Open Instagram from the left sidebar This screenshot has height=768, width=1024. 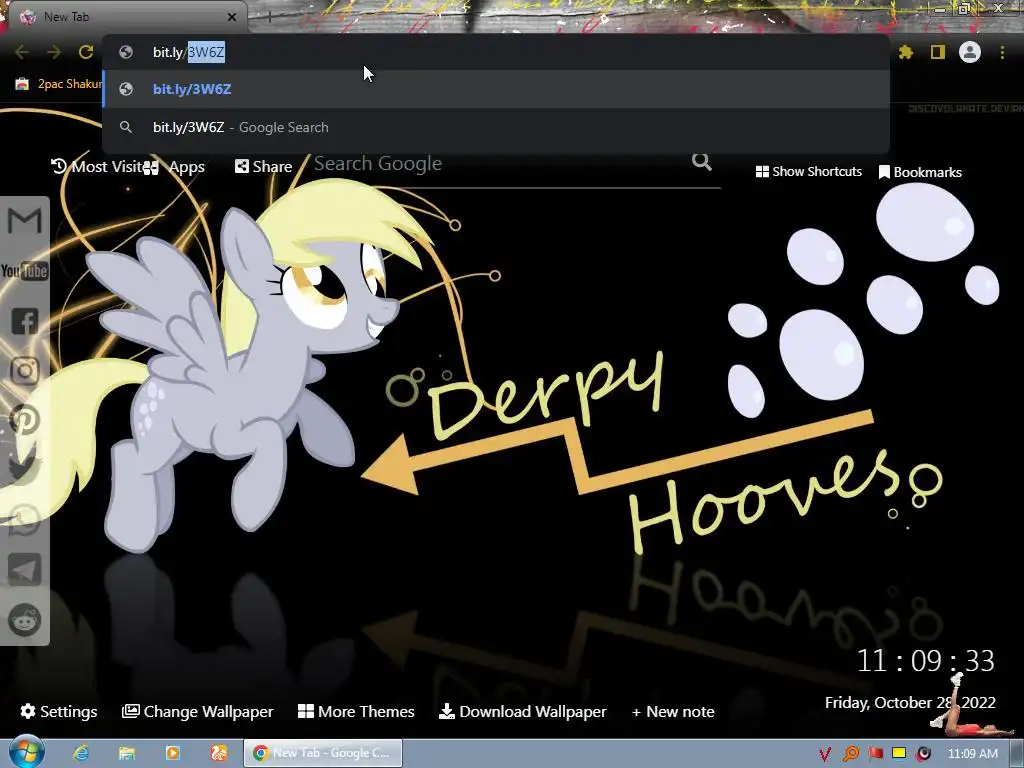tap(25, 371)
